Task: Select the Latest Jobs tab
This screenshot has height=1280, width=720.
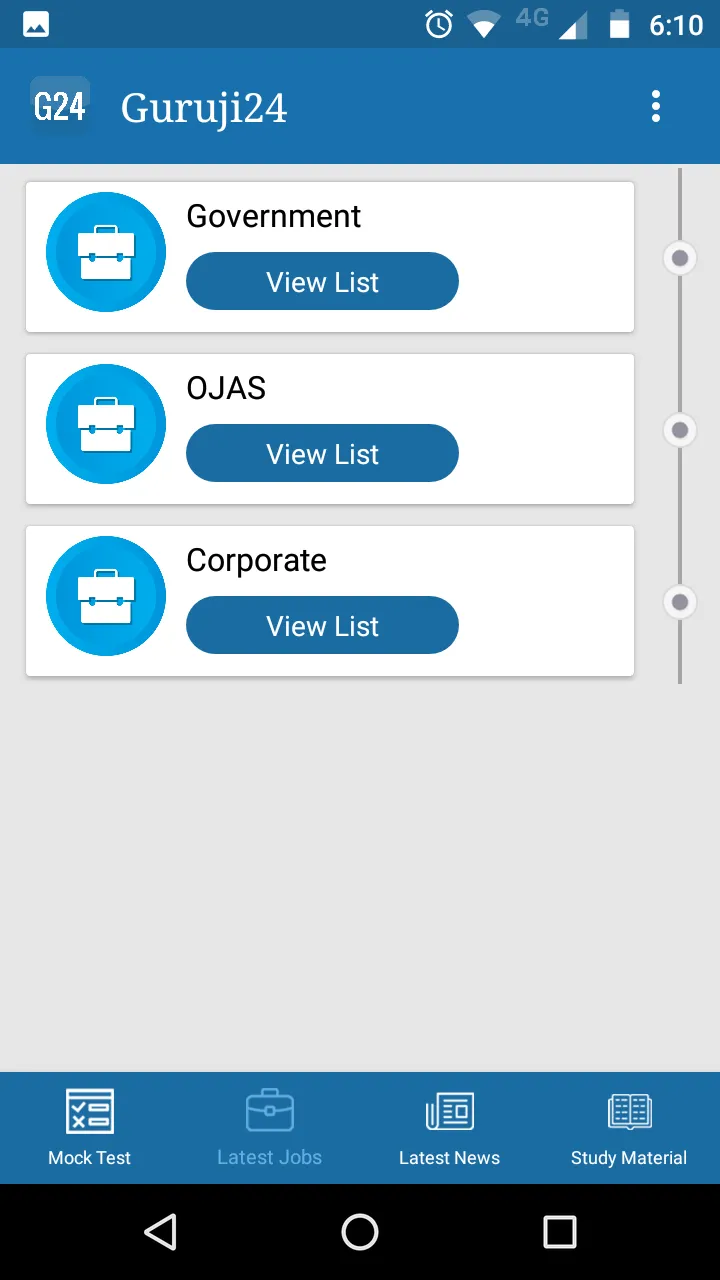Action: [x=270, y=1128]
